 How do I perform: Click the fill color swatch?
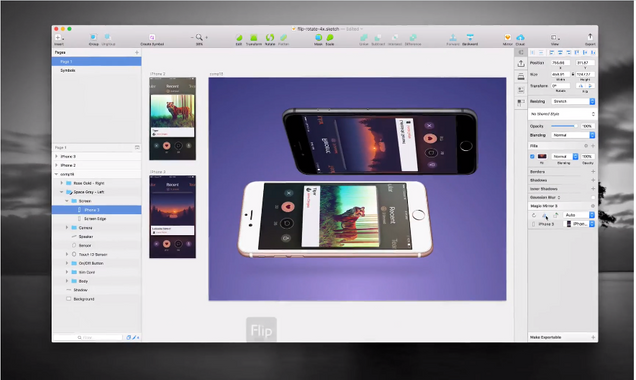pos(542,157)
